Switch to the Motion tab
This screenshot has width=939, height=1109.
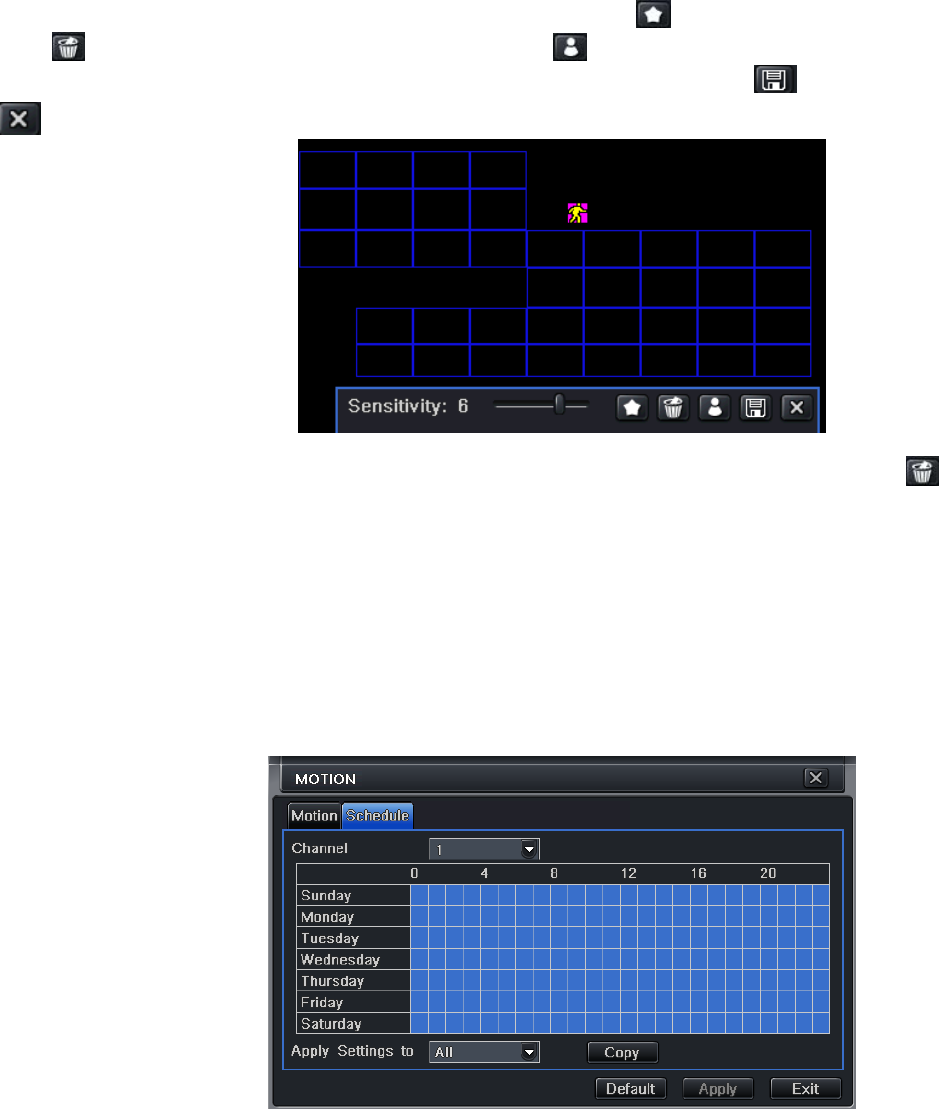[314, 815]
